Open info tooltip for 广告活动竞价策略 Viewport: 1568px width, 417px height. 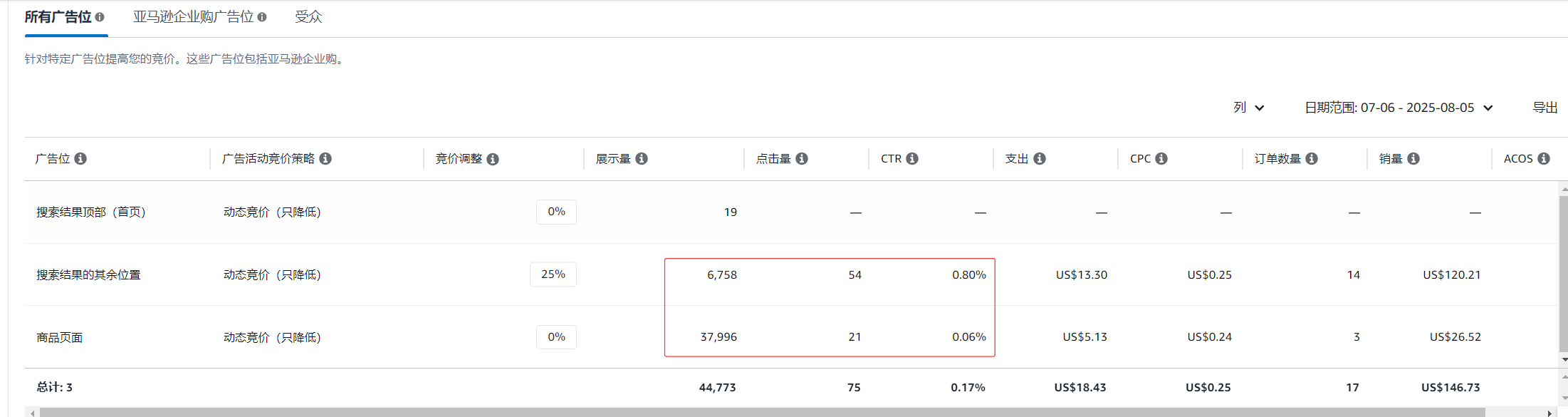point(325,158)
